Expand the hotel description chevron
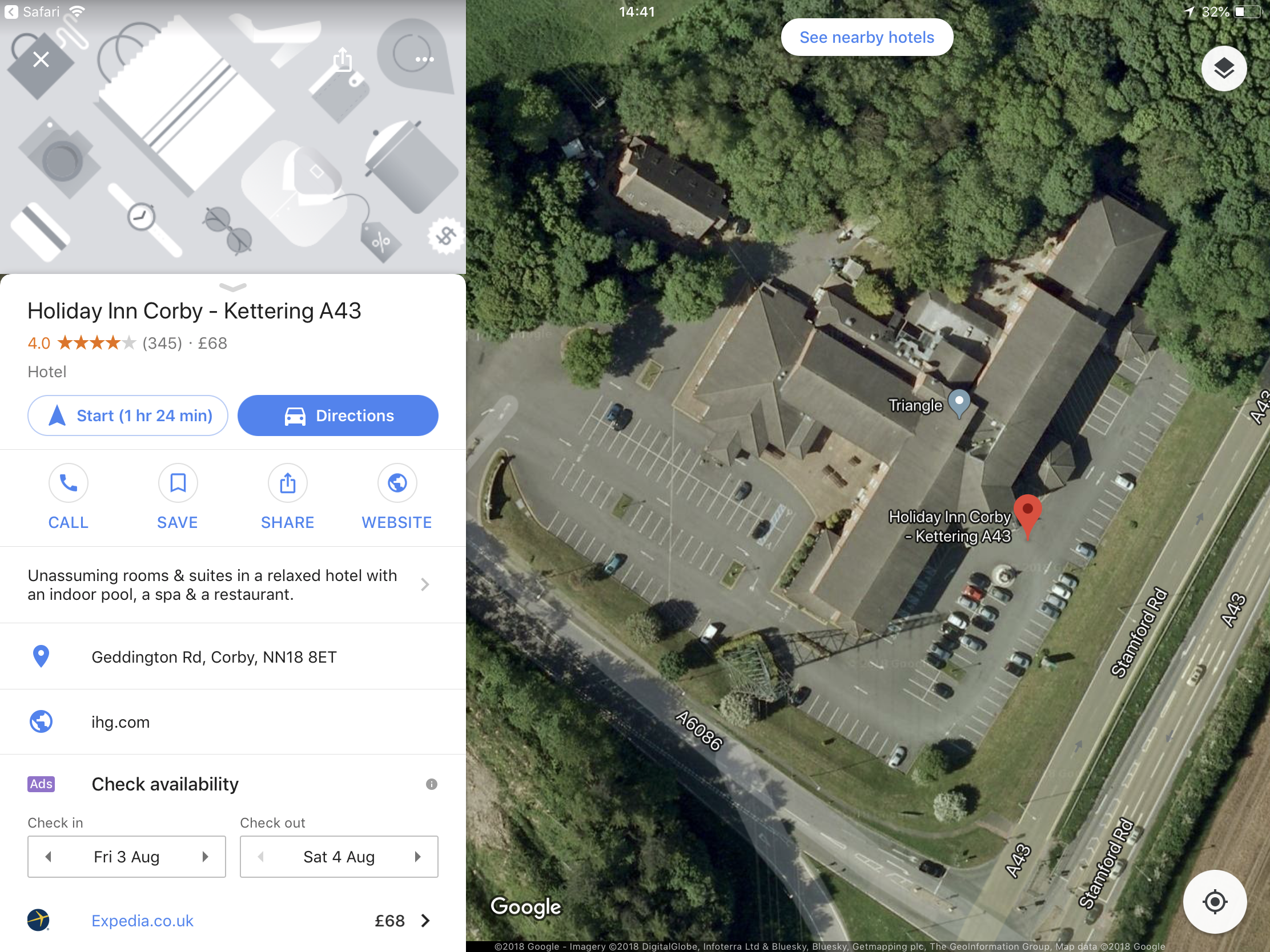The height and width of the screenshot is (952, 1270). (x=425, y=585)
